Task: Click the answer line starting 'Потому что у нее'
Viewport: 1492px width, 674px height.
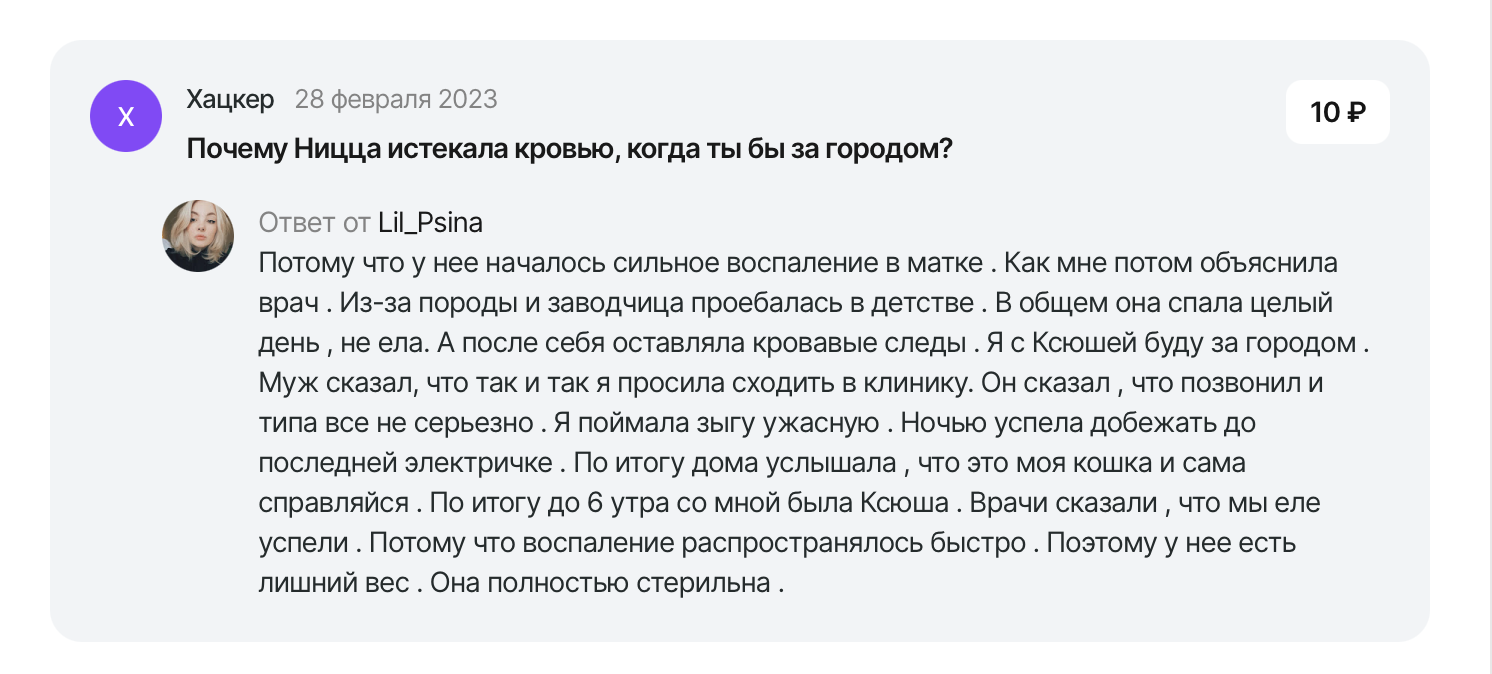Action: pos(798,263)
